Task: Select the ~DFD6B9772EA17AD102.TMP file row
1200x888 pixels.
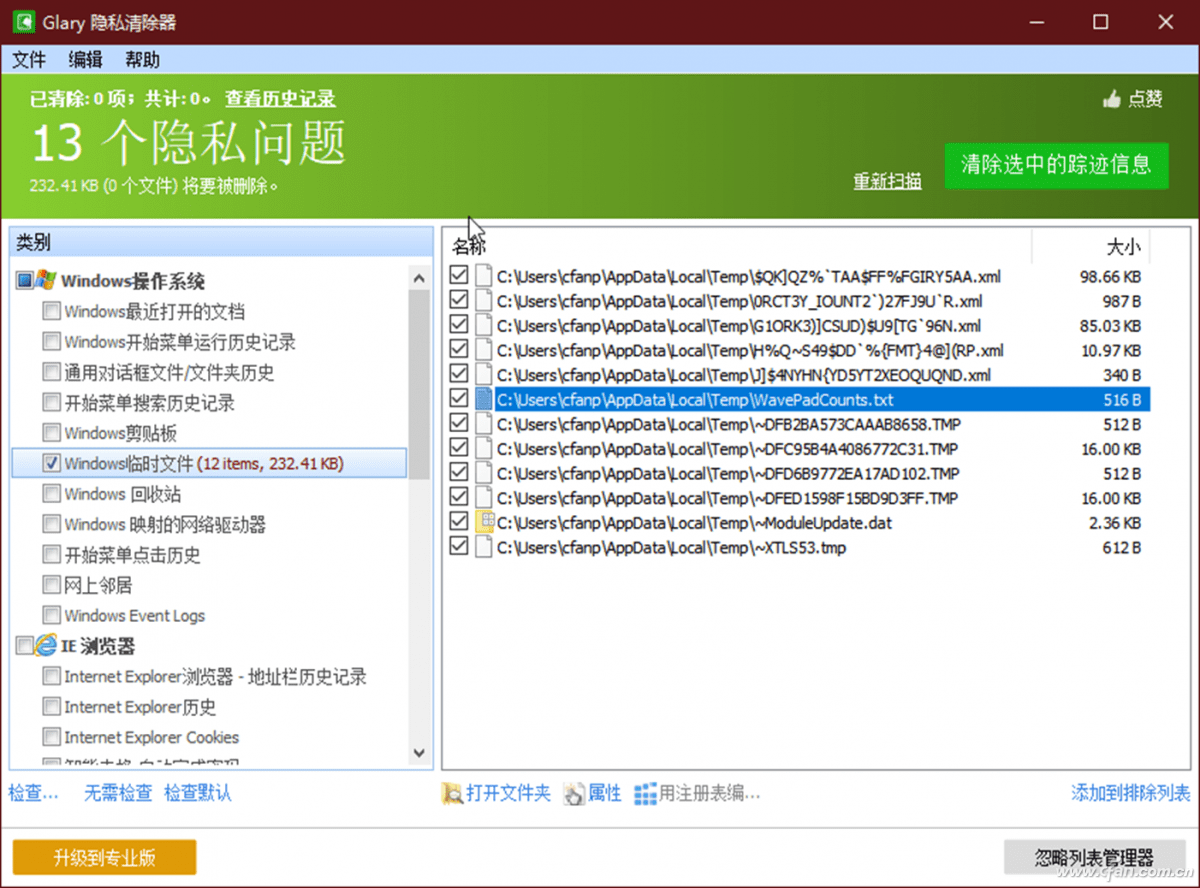Action: click(798, 473)
